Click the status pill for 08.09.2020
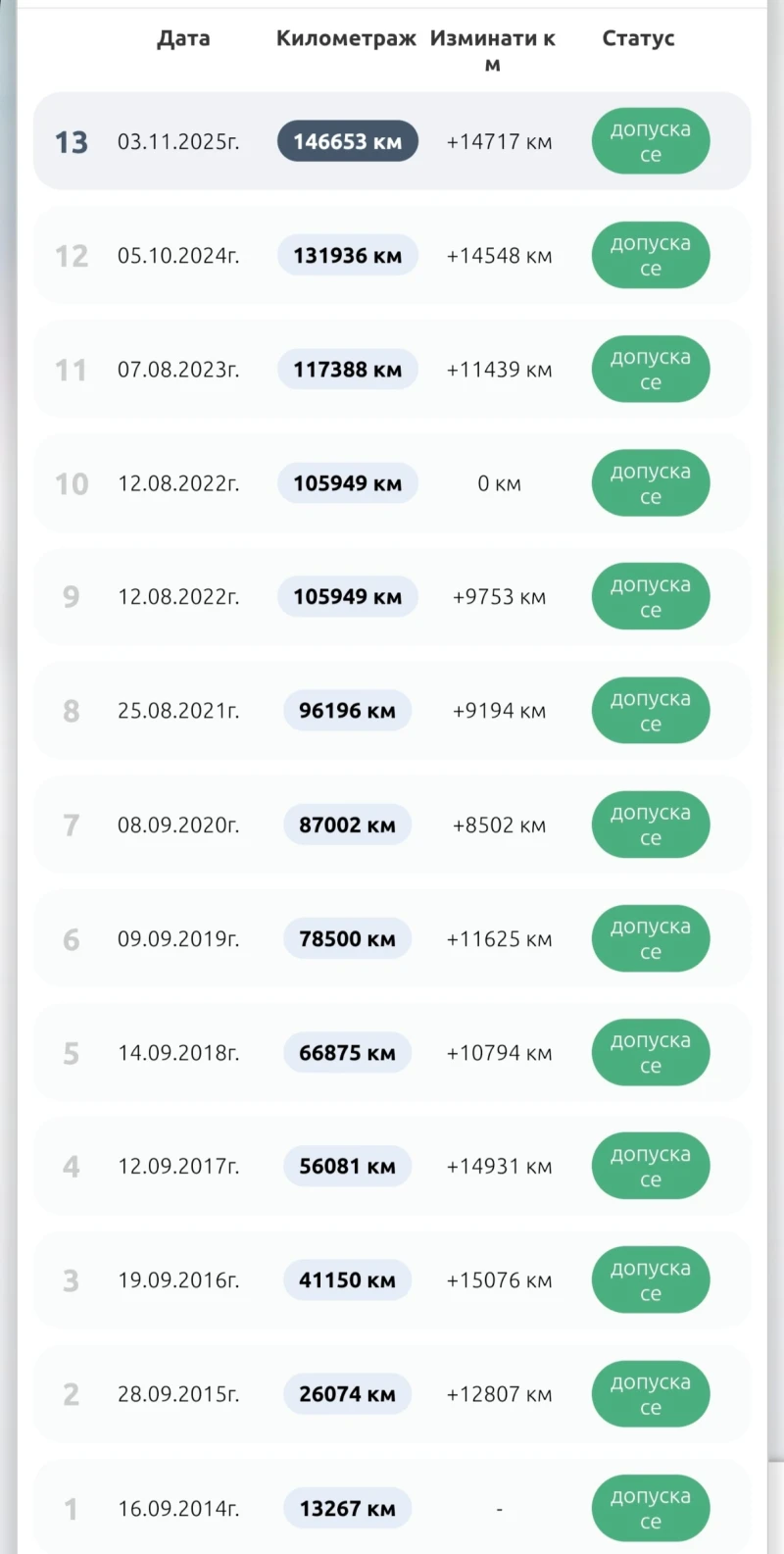Image resolution: width=784 pixels, height=1554 pixels. pos(650,825)
